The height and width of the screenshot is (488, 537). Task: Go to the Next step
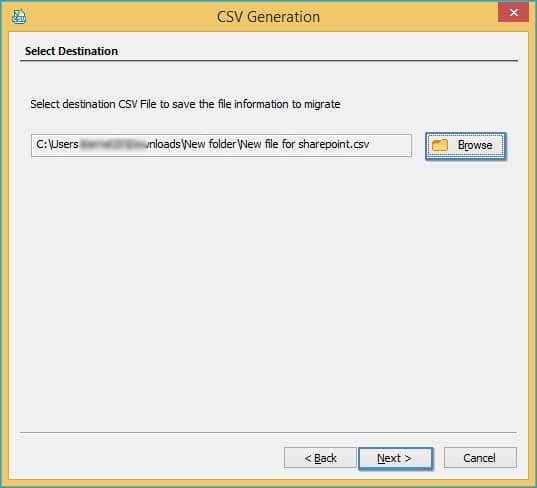pos(395,458)
